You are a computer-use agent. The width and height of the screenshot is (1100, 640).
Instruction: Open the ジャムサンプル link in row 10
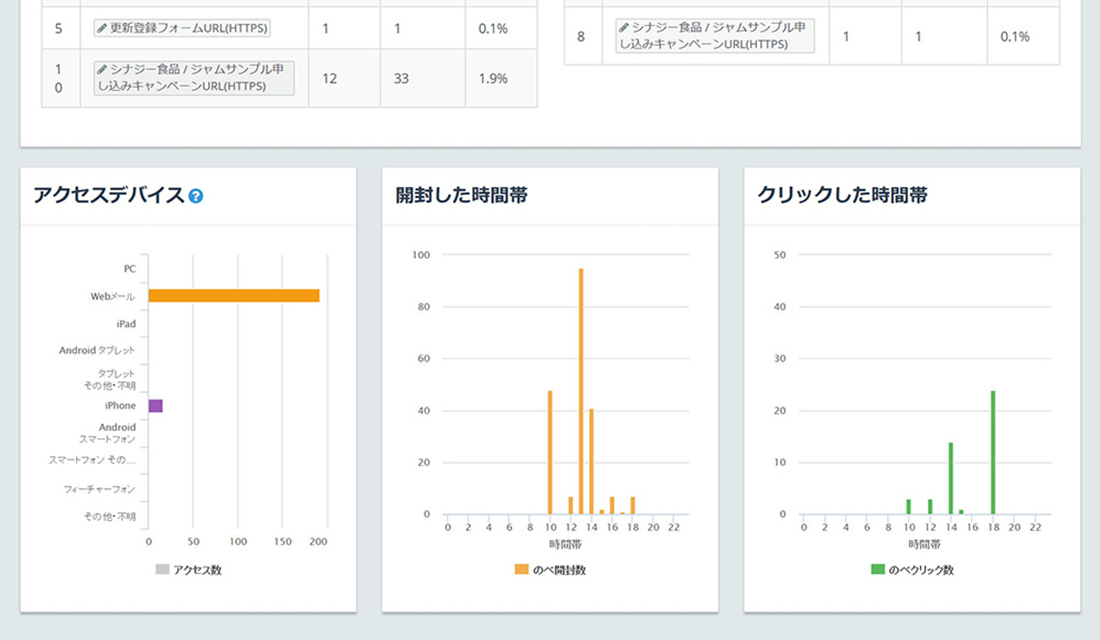[194, 78]
